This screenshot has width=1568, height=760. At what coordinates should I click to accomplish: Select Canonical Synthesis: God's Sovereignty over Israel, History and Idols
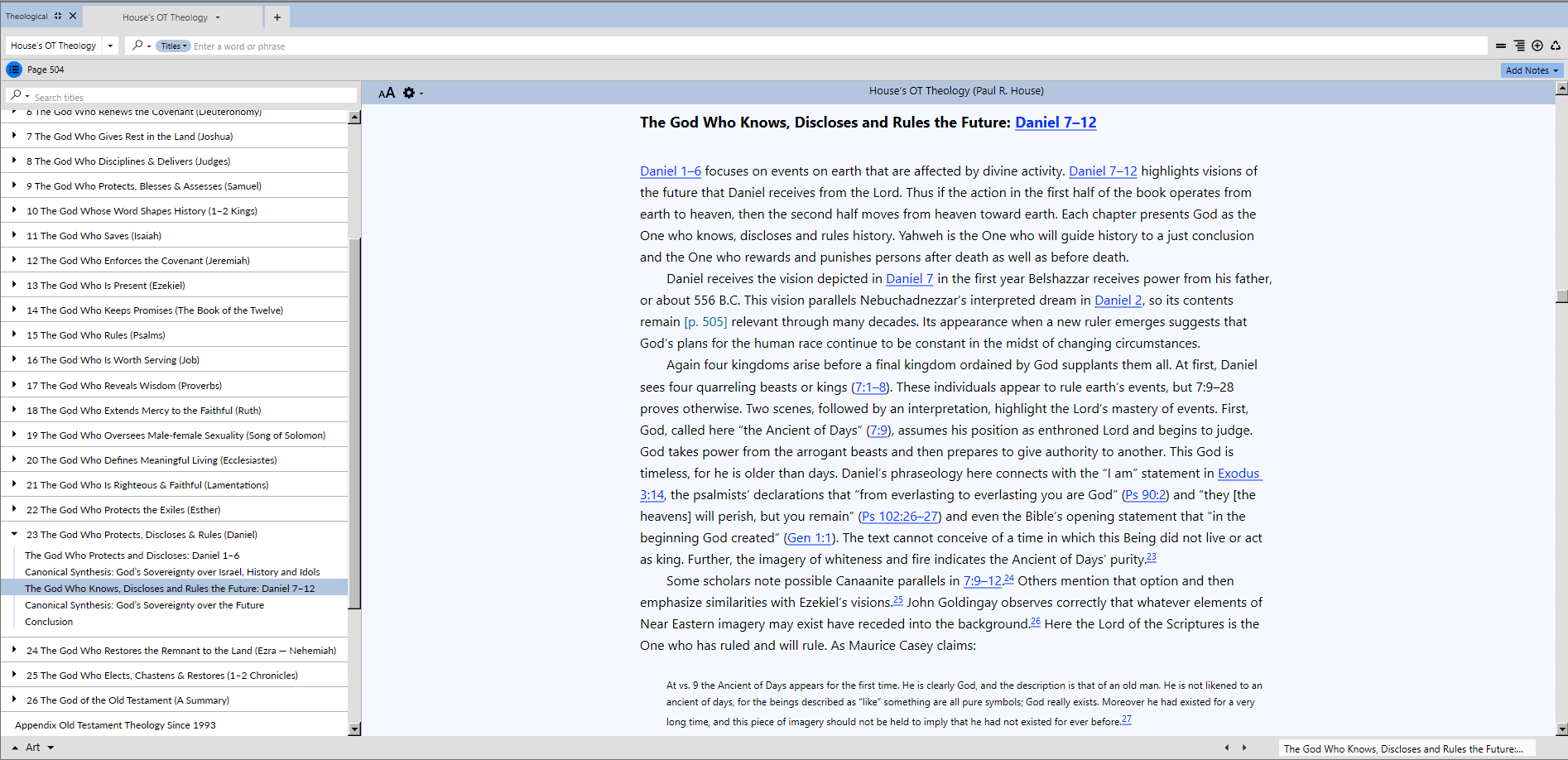tap(172, 572)
